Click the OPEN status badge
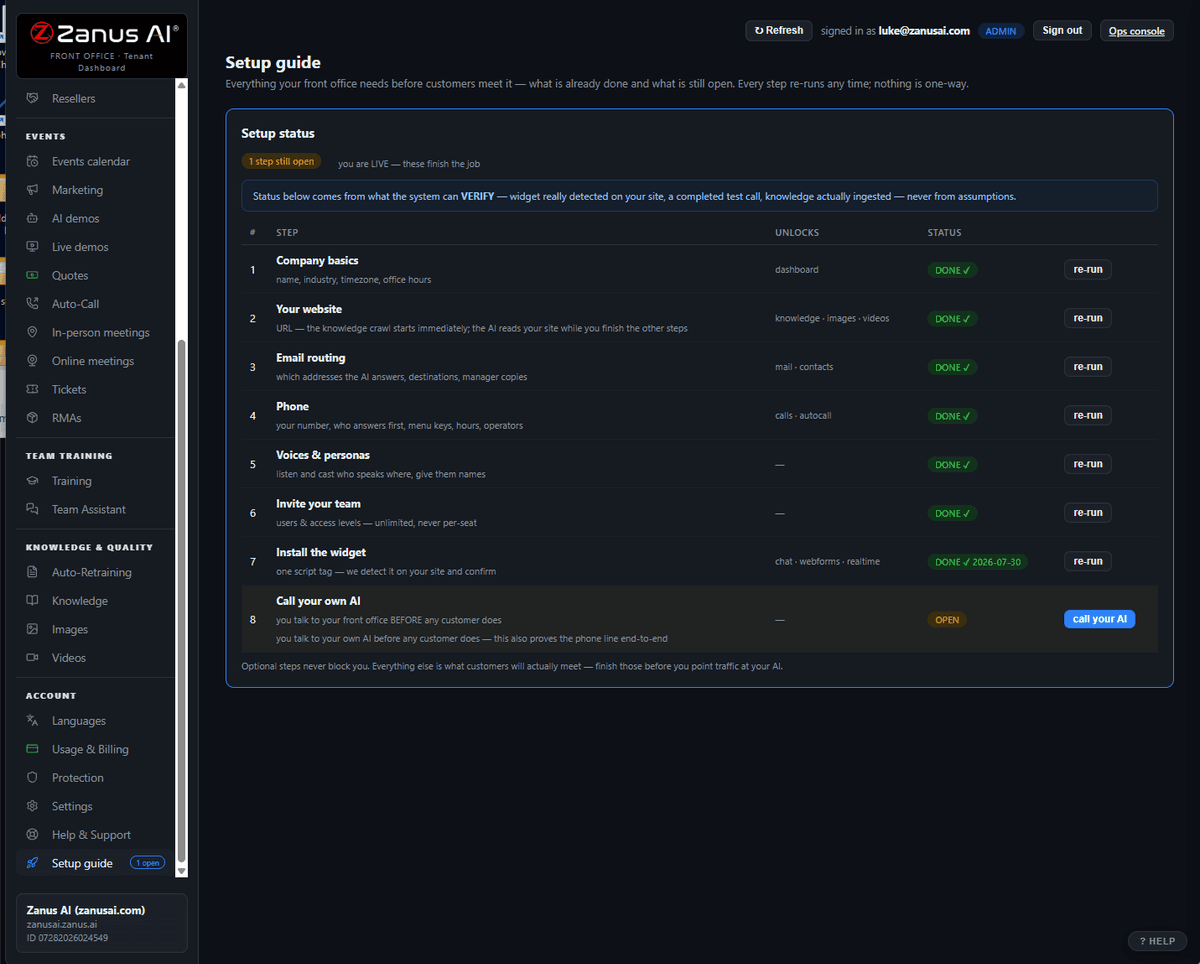The height and width of the screenshot is (964, 1200). pos(947,620)
